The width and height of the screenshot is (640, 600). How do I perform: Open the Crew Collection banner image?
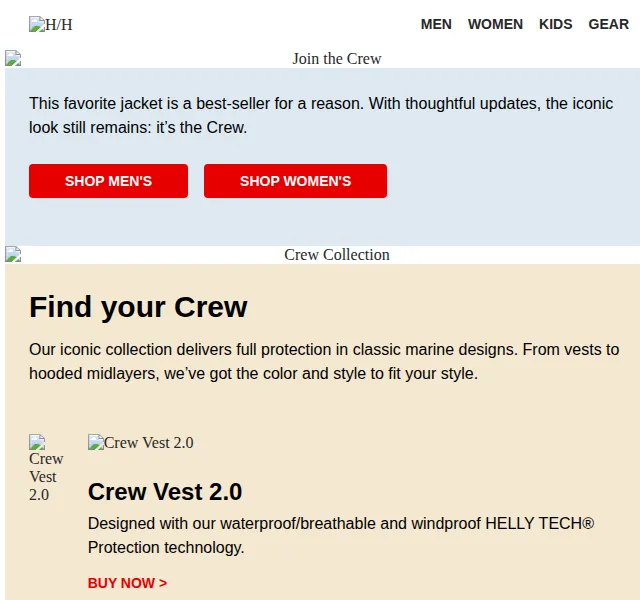pos(322,255)
